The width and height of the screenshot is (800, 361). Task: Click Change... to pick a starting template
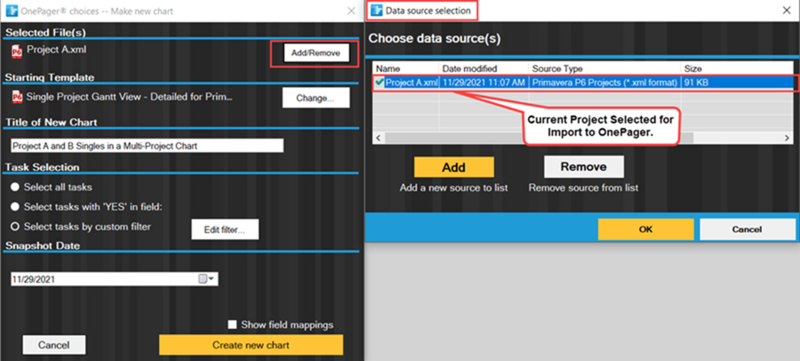click(x=316, y=98)
